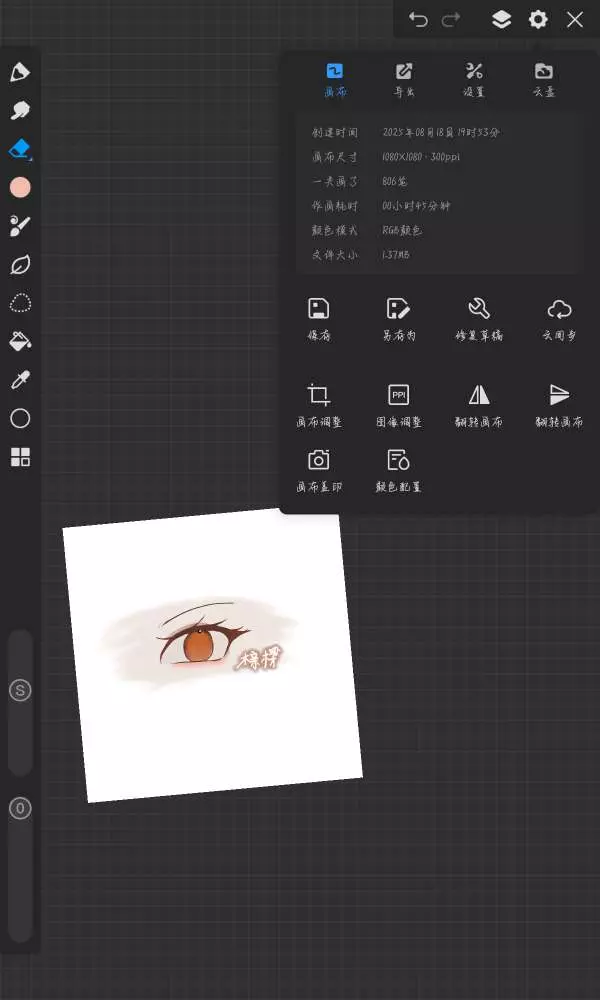The height and width of the screenshot is (1000, 600).
Task: Click the gear settings icon
Action: 538,20
